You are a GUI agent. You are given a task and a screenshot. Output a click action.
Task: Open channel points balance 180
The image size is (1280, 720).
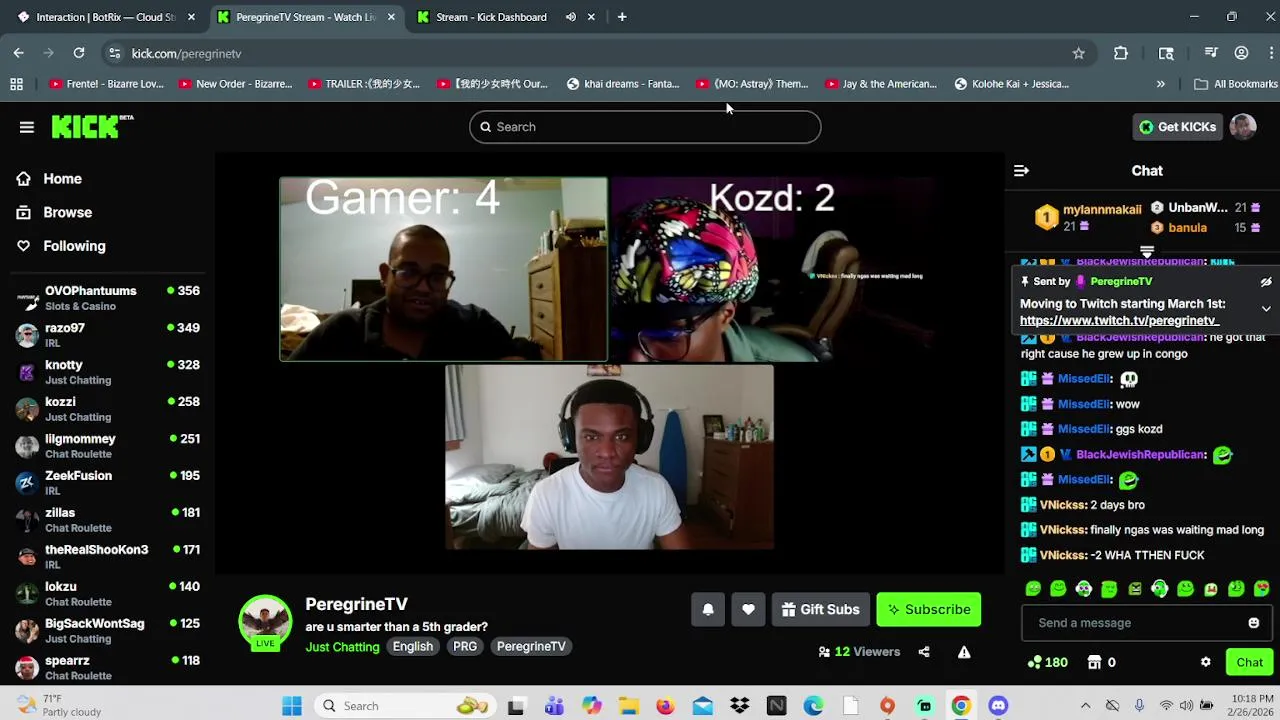point(1048,662)
